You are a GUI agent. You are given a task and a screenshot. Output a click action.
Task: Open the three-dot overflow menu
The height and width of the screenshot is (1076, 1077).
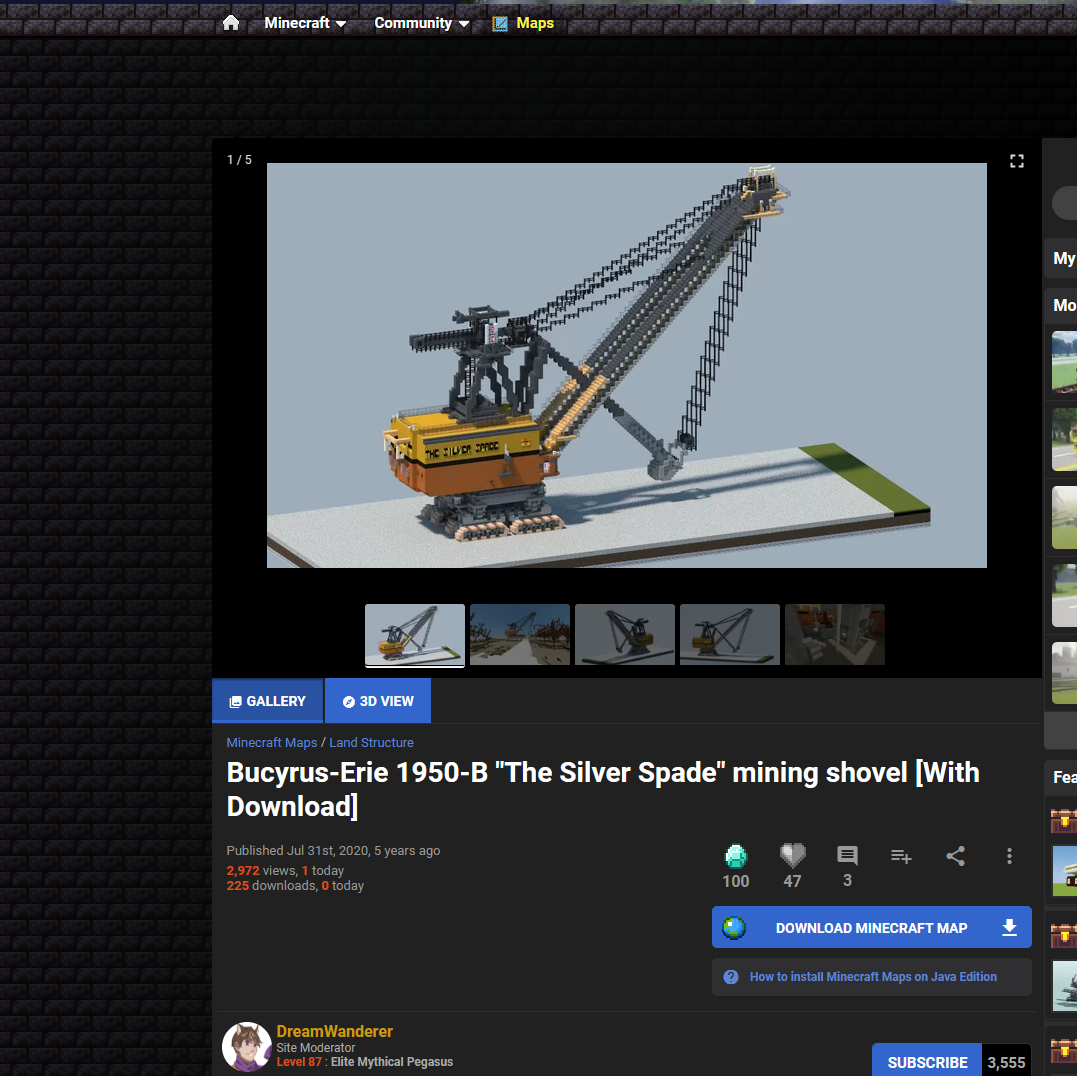1009,857
